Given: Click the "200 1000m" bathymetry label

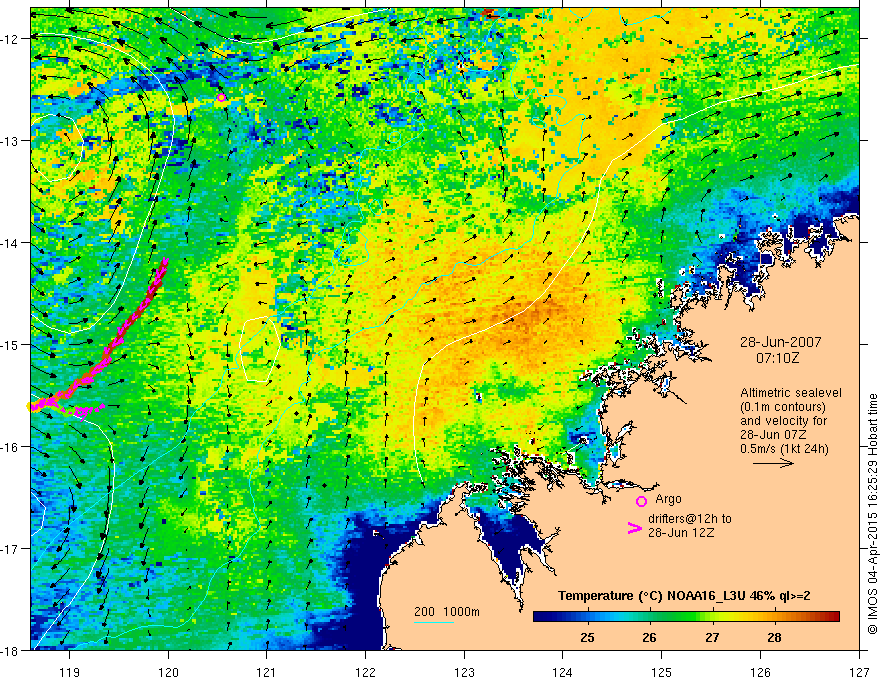Looking at the screenshot, I should tap(447, 612).
